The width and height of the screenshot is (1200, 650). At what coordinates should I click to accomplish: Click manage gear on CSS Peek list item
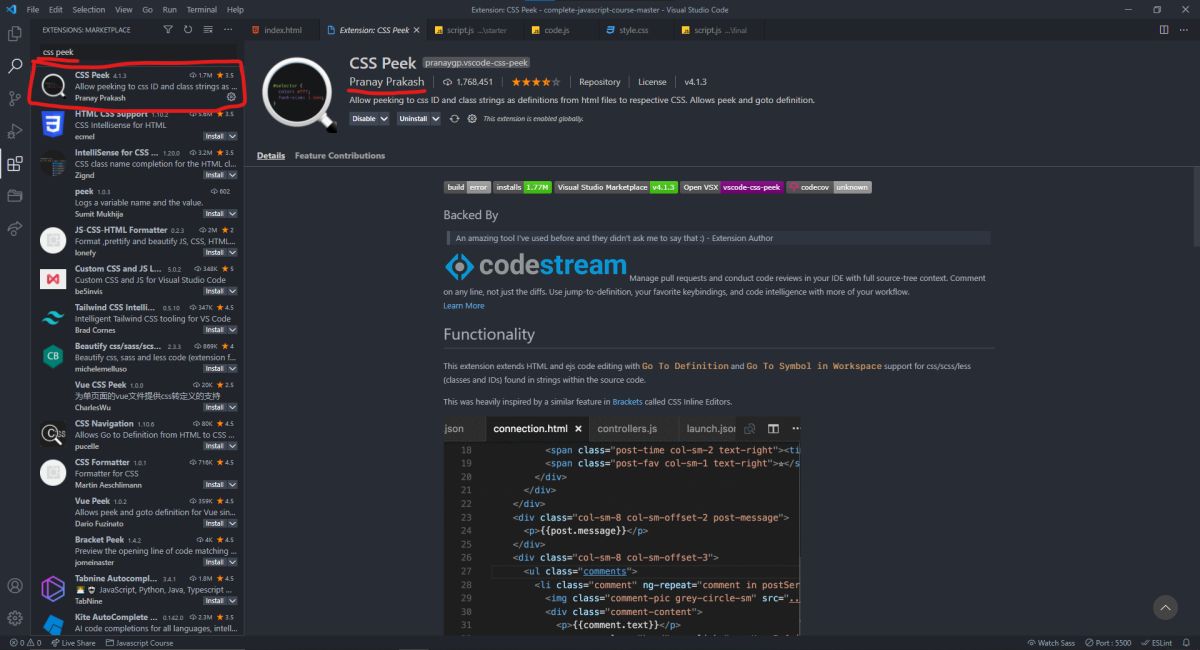231,97
